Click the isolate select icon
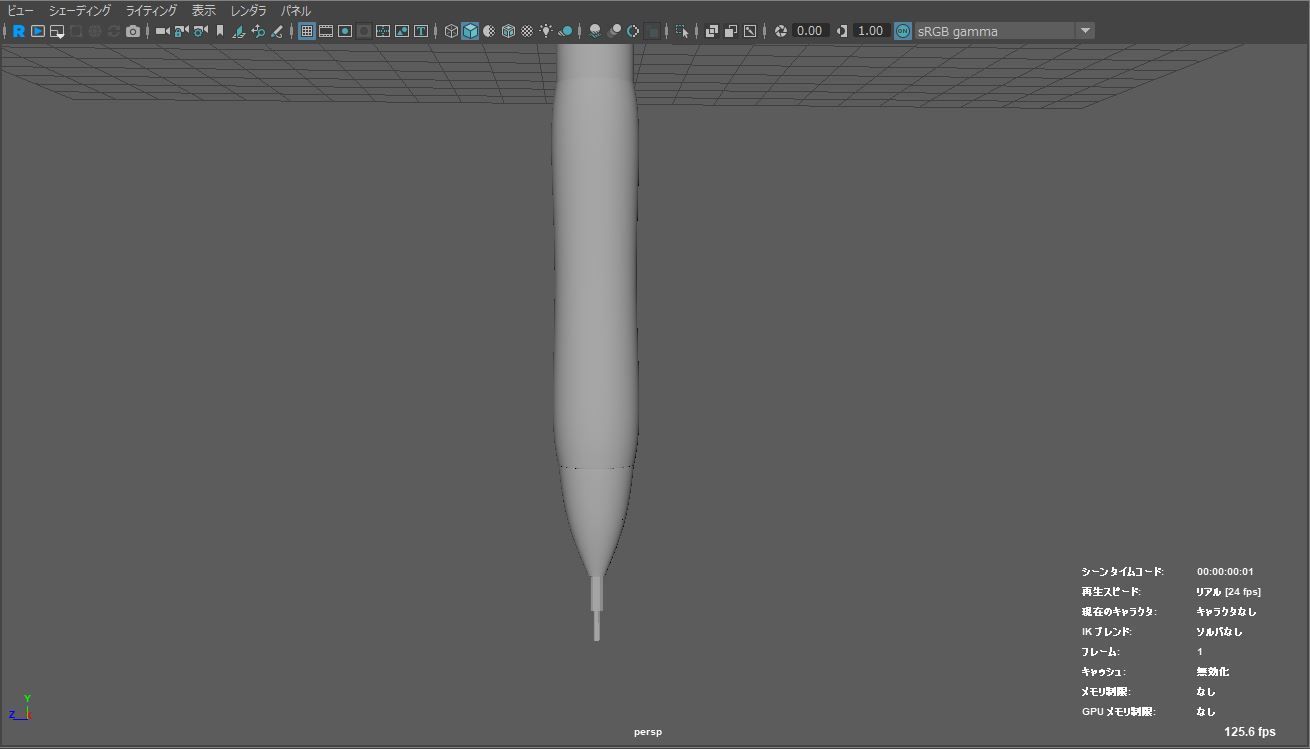The height and width of the screenshot is (749, 1310). pos(681,31)
